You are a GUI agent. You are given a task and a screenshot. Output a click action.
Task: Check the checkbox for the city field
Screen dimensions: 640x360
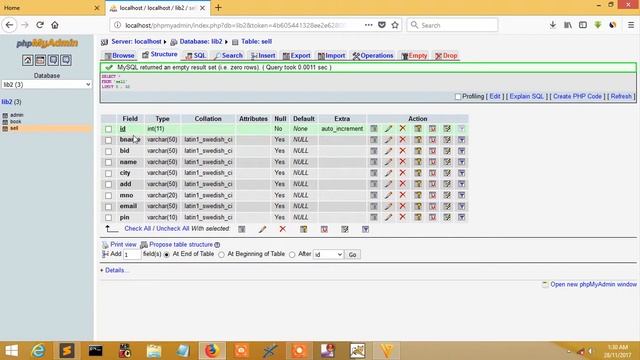109,173
